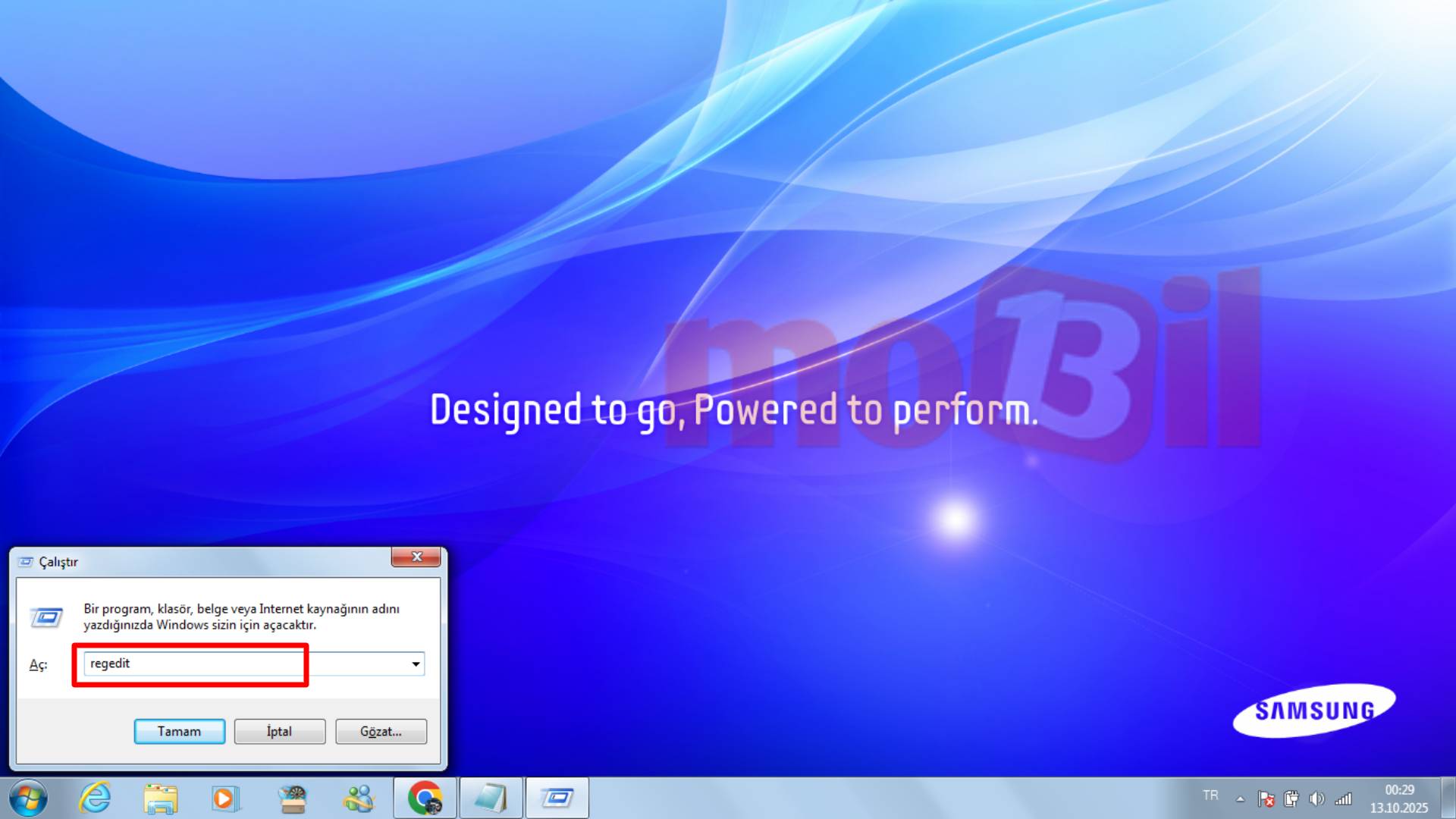Click the power plug tray icon
The height and width of the screenshot is (819, 1456).
pyautogui.click(x=1291, y=799)
